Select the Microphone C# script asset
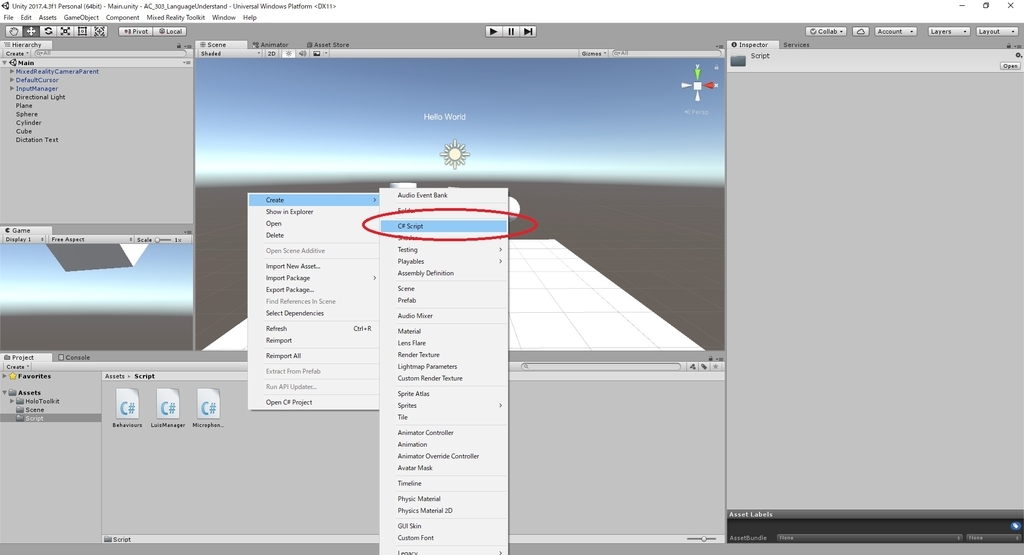Image resolution: width=1024 pixels, height=555 pixels. (208, 408)
